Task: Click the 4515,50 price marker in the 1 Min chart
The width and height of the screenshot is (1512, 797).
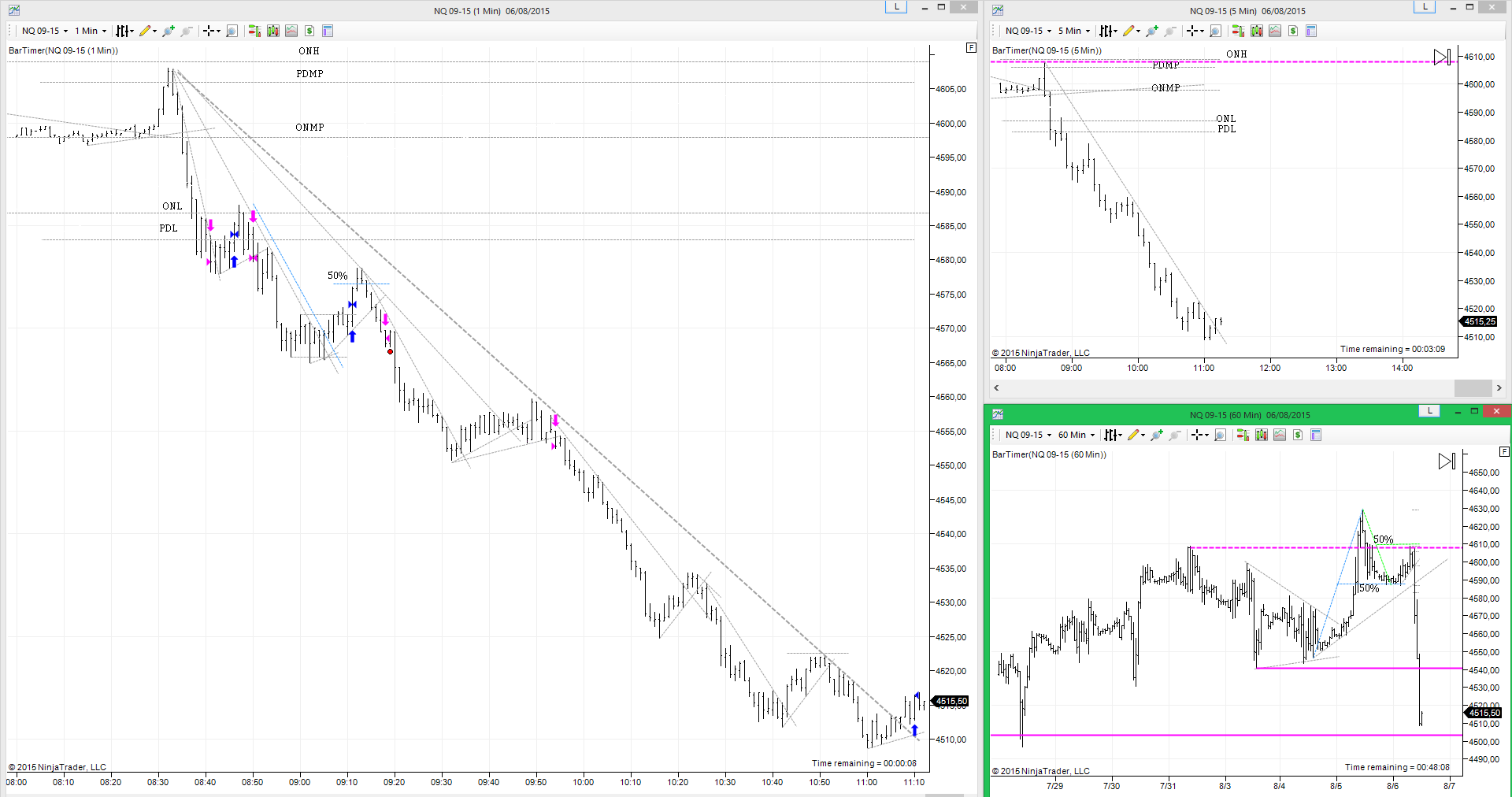Action: coord(951,701)
